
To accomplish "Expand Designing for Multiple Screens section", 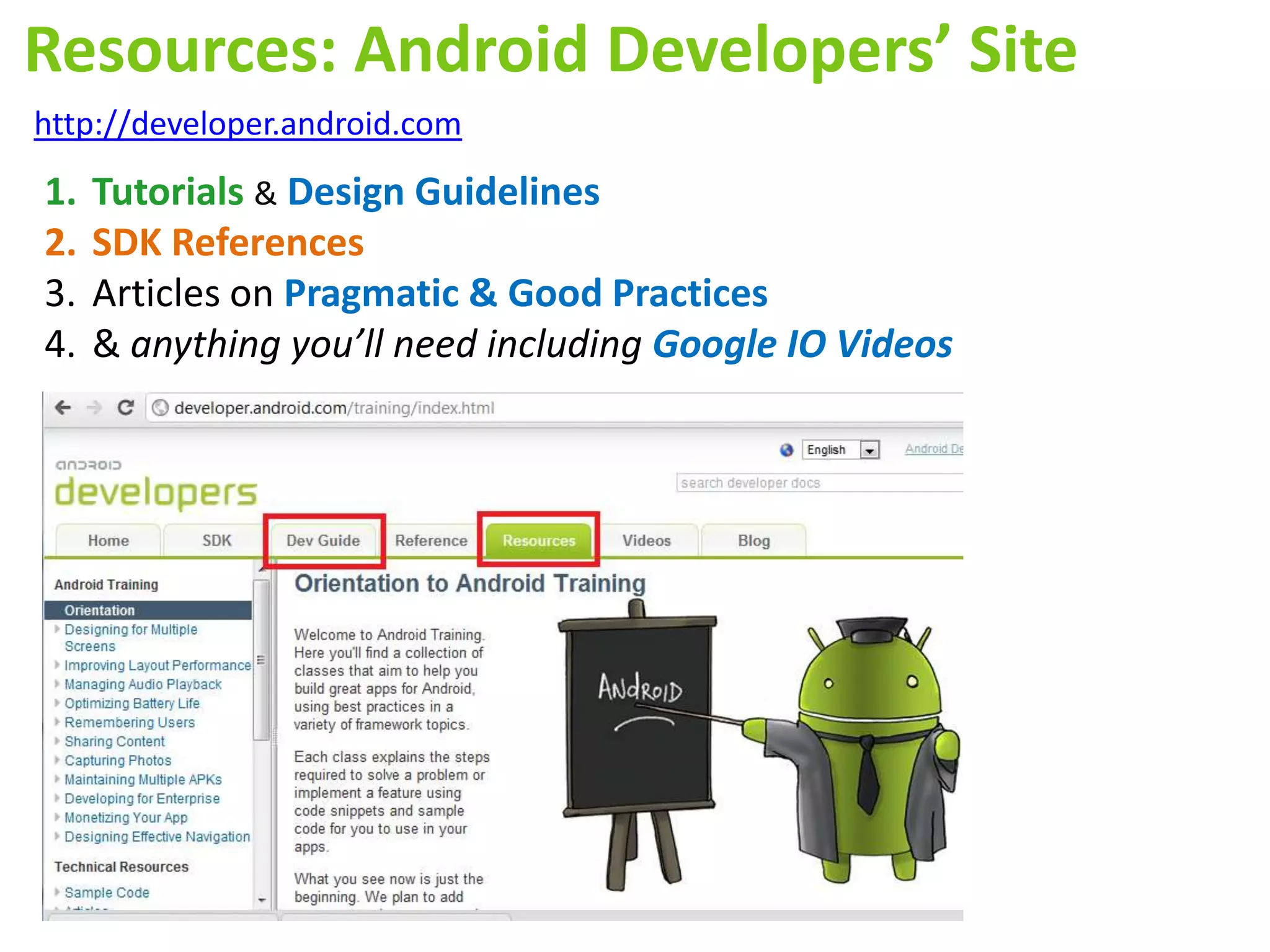I will pyautogui.click(x=58, y=629).
